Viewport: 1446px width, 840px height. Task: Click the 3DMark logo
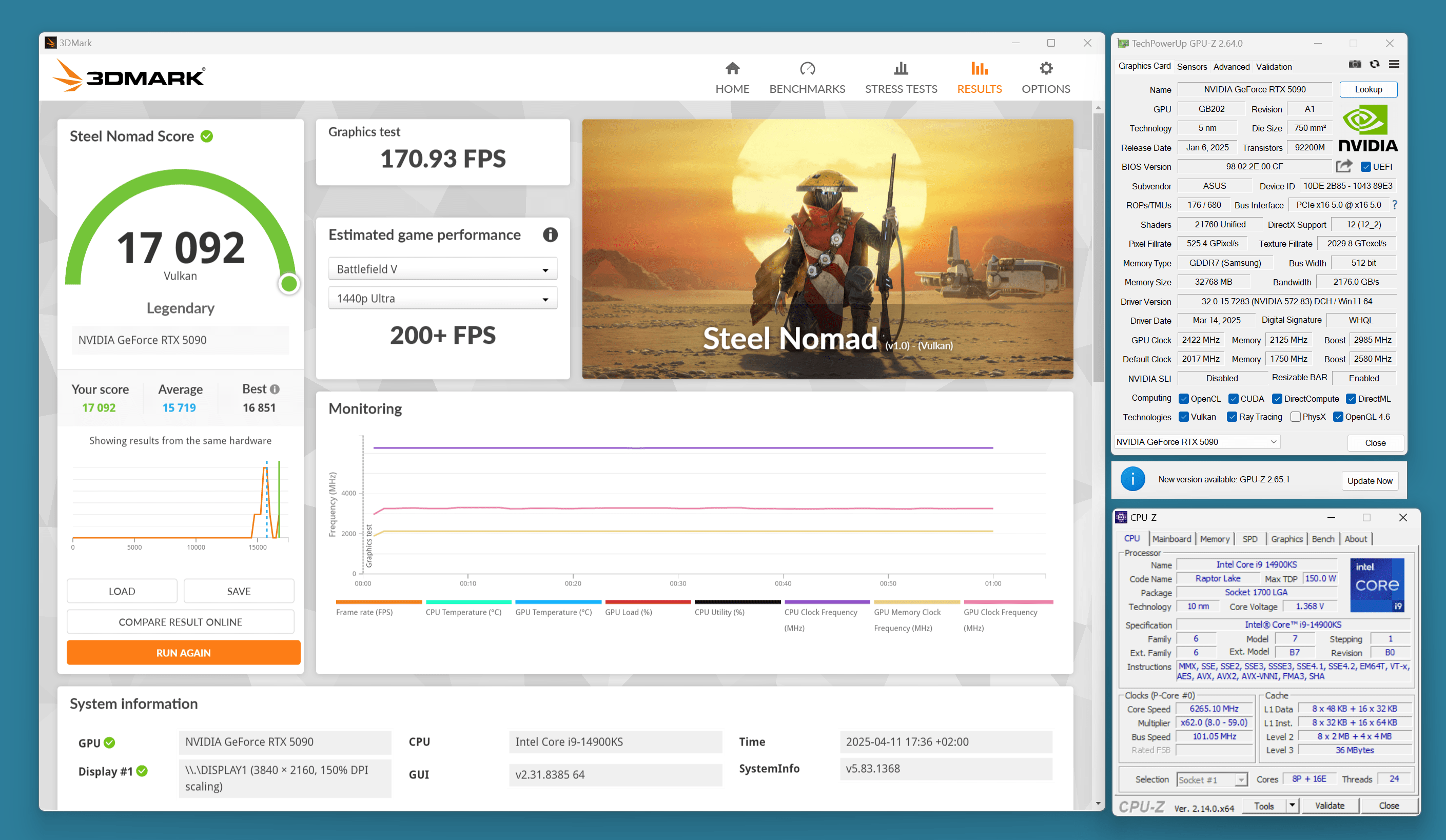click(128, 76)
